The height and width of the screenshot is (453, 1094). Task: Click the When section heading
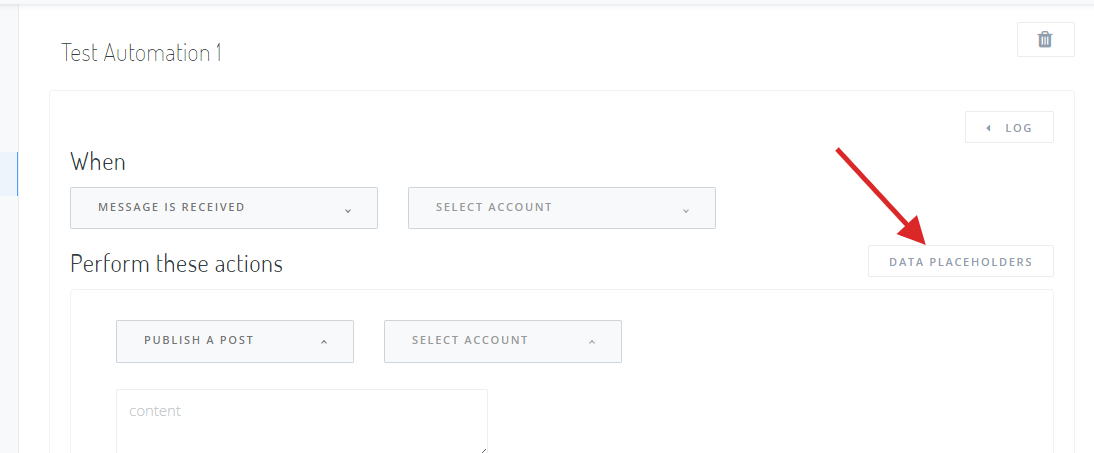pos(98,162)
